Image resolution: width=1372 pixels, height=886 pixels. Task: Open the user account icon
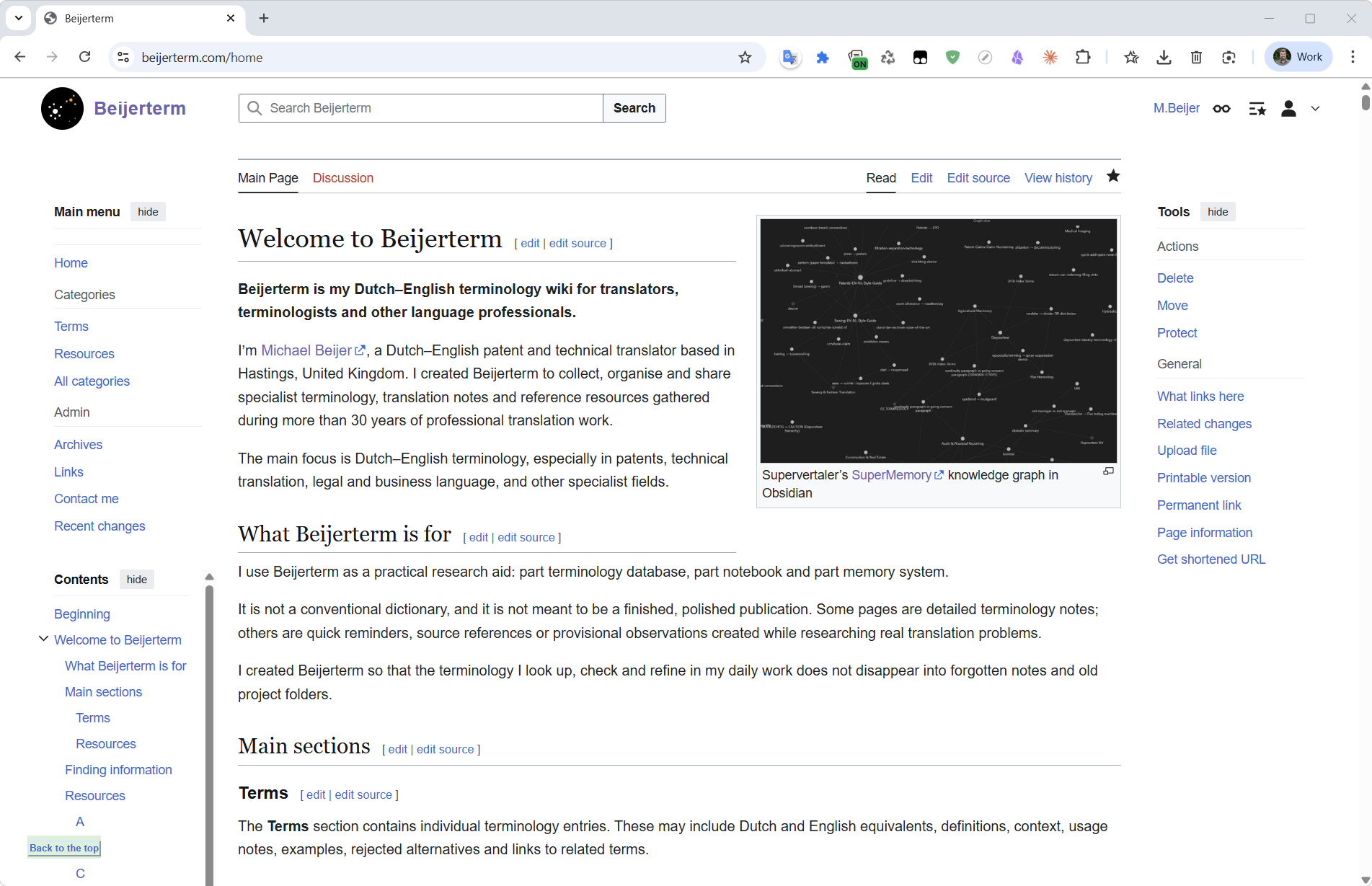point(1288,109)
